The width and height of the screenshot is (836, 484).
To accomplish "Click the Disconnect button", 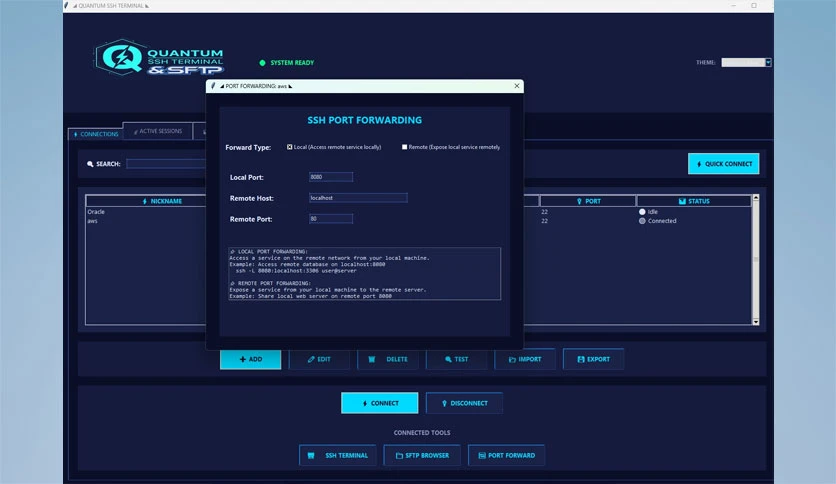I will click(x=464, y=403).
